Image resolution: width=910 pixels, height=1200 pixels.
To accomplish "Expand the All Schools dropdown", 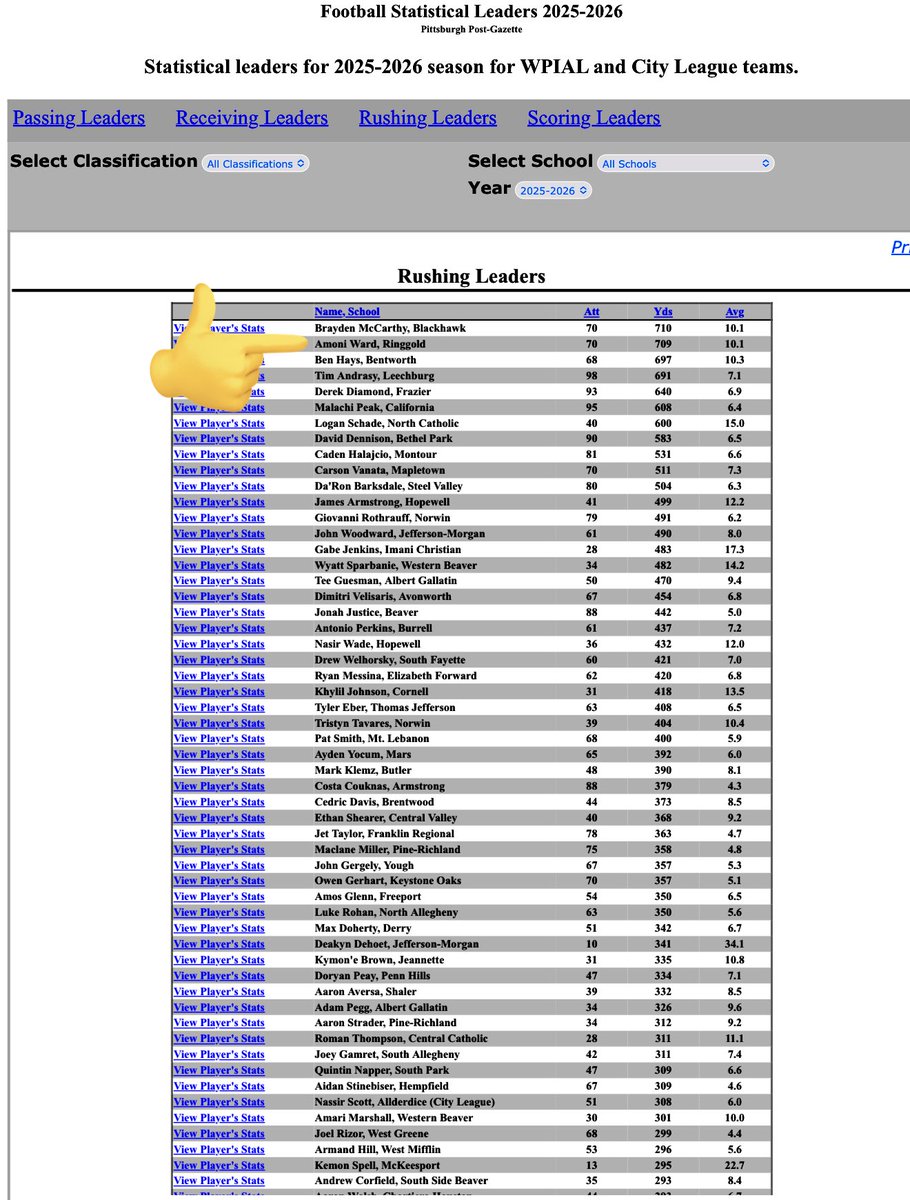I will coord(685,163).
